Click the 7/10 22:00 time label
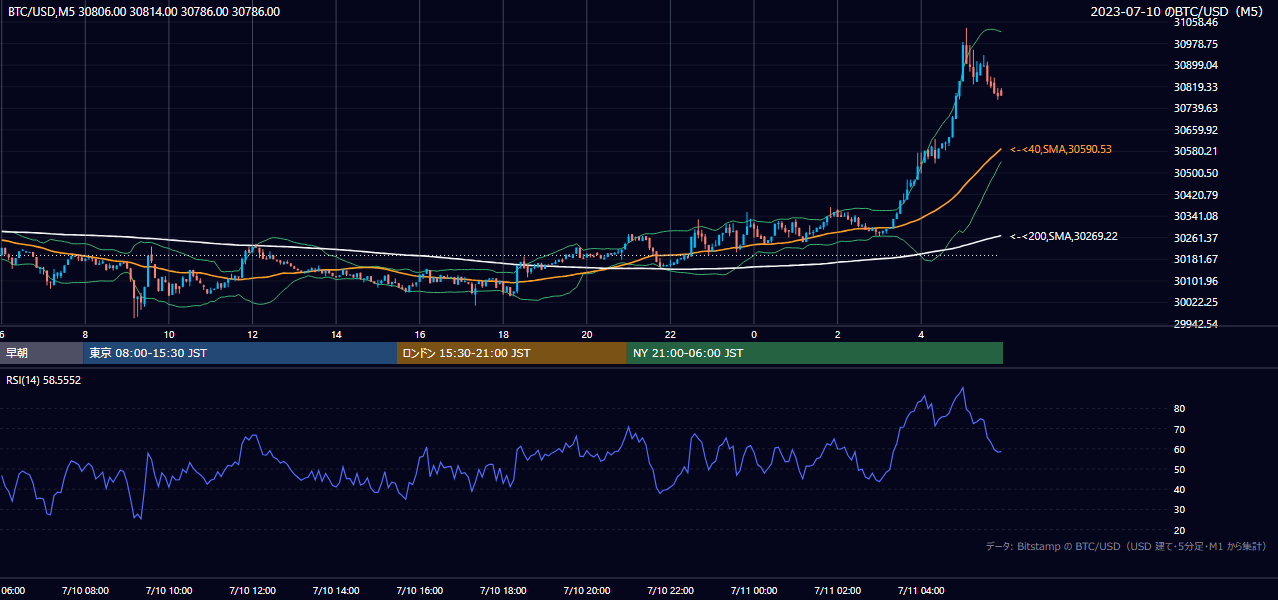The image size is (1278, 600). (x=670, y=591)
